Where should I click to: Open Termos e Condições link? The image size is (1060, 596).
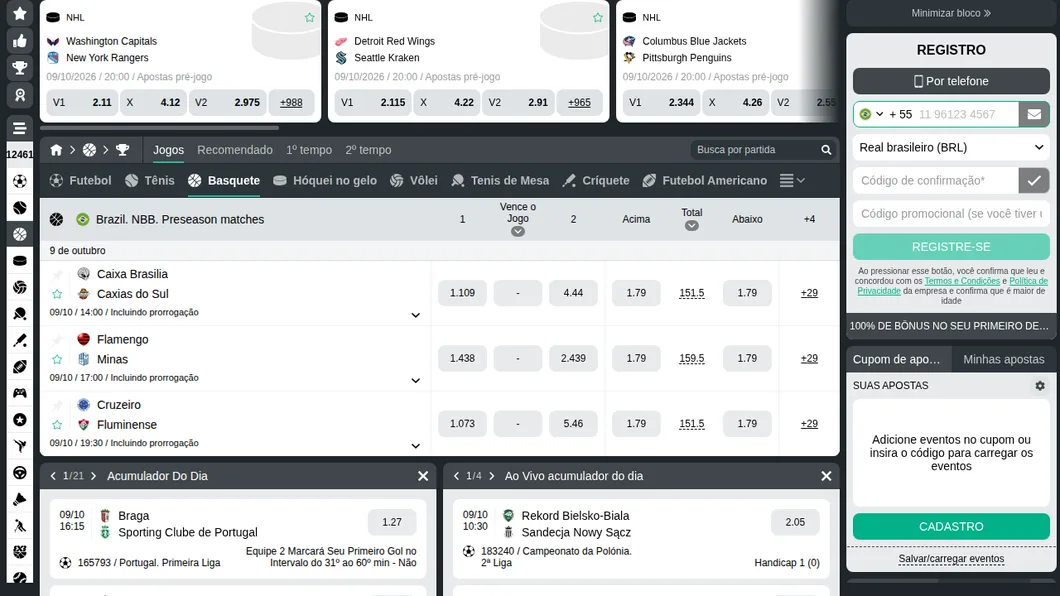point(962,281)
